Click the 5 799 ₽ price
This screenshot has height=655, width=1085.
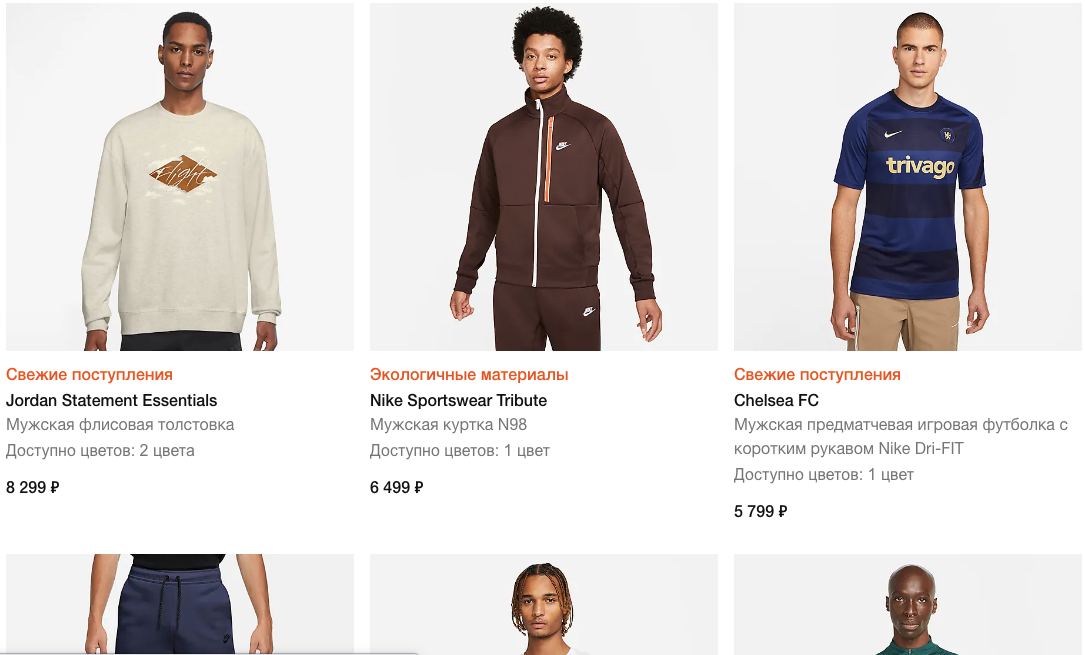(x=761, y=512)
